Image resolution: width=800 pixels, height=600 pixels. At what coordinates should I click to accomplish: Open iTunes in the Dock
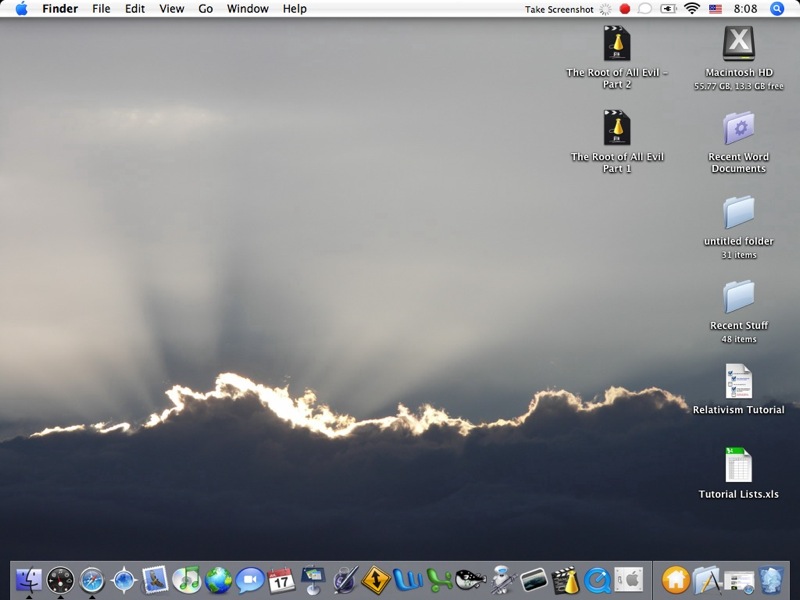[186, 579]
